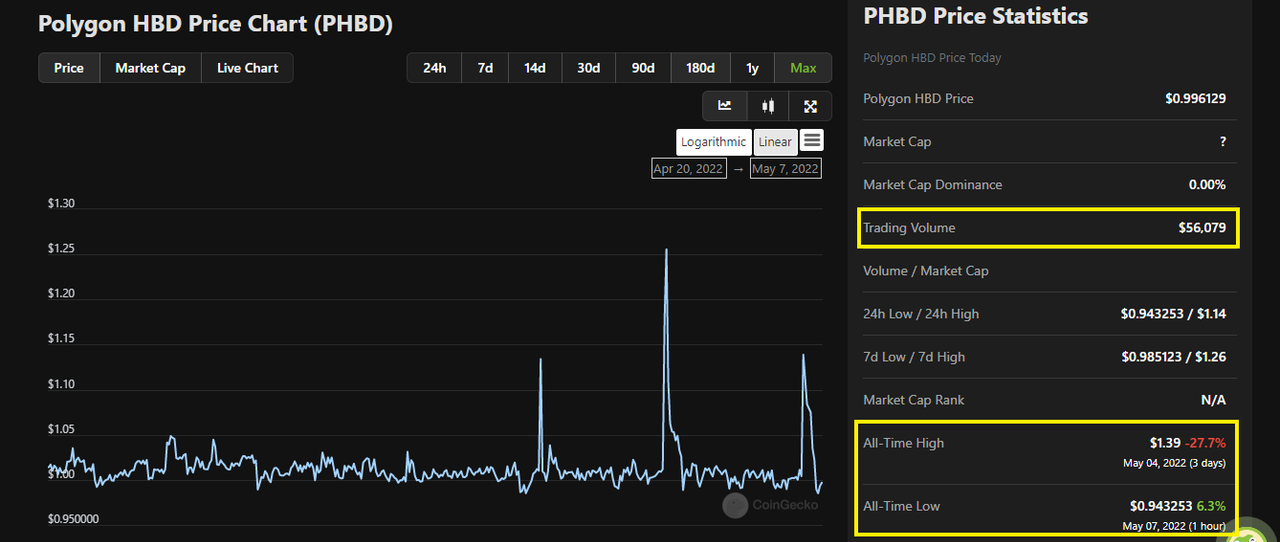Edit end date May 7, 2022
This screenshot has width=1280, height=542.
pyautogui.click(x=786, y=169)
